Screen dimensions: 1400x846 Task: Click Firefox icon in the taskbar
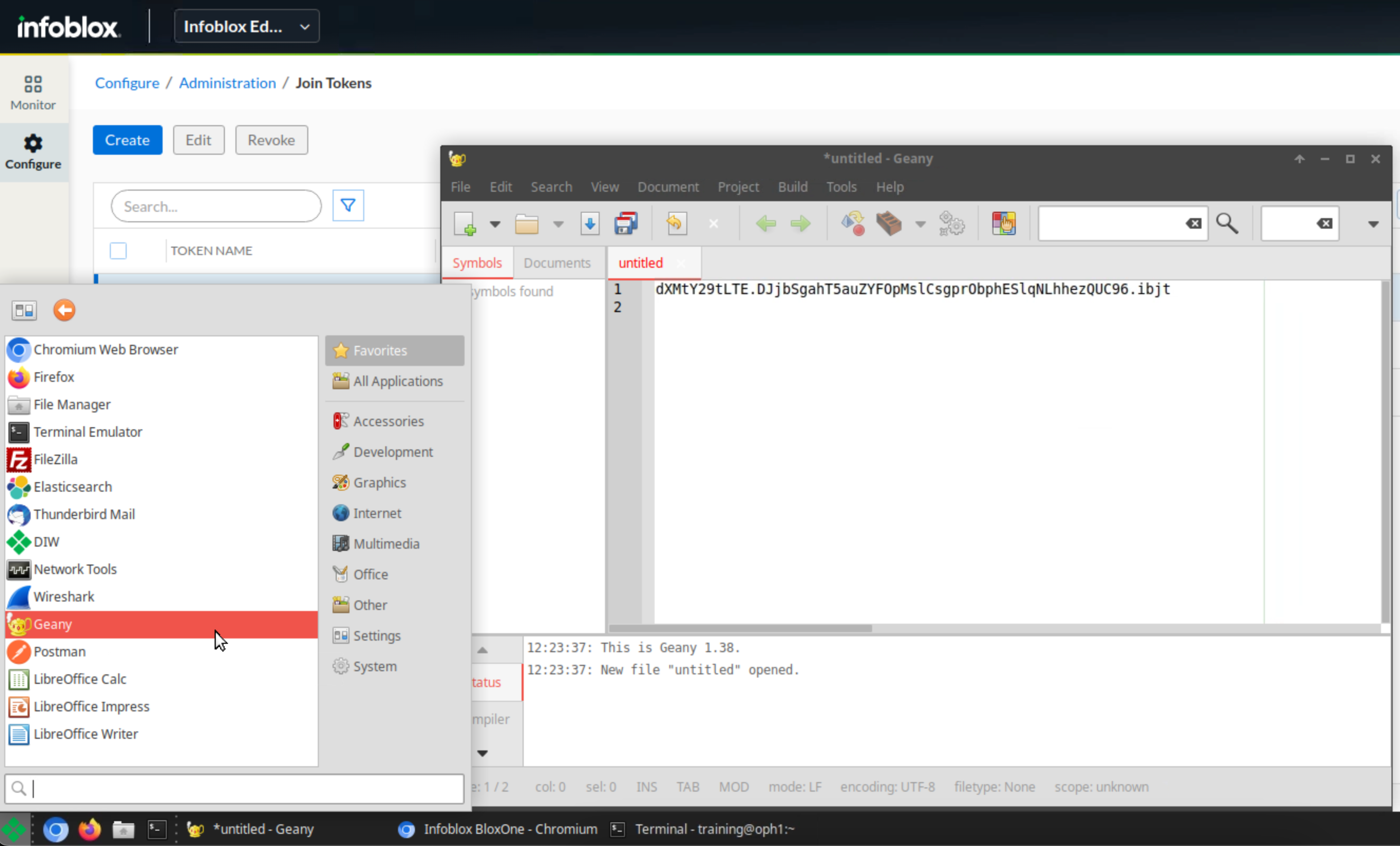(89, 830)
